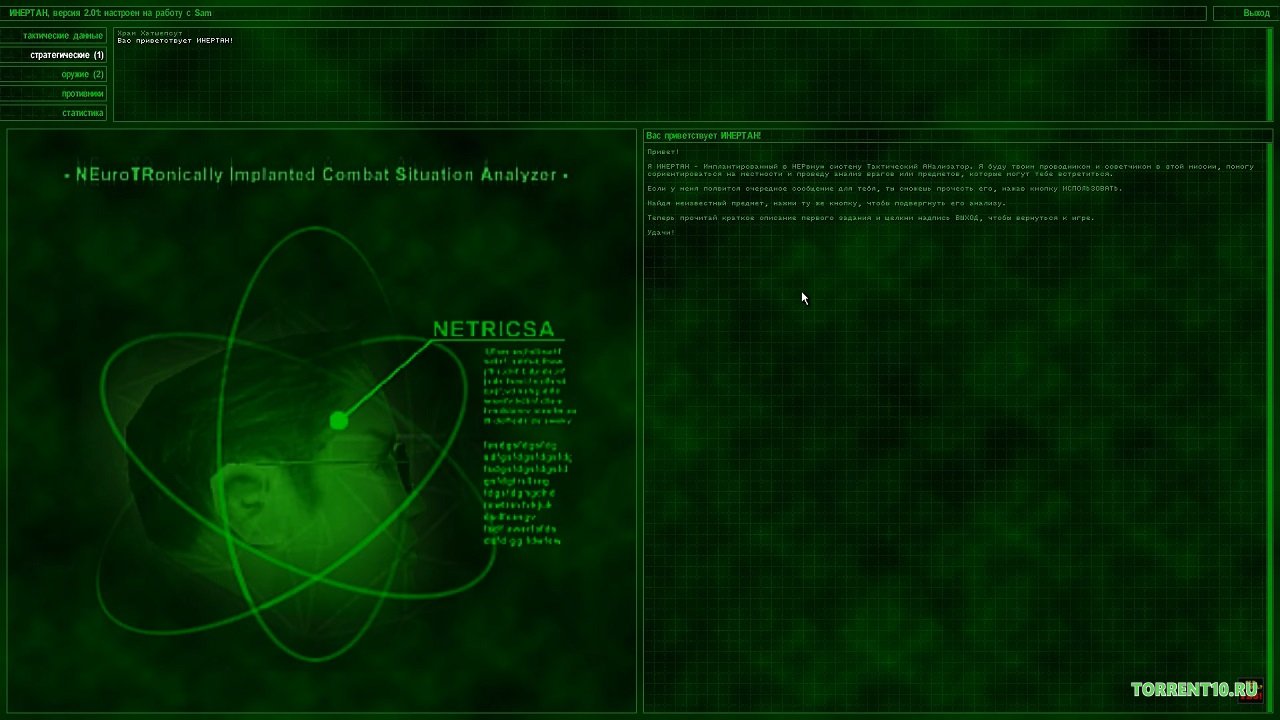
Task: Click the paragraph mentioning ИСПОЛЬЗОВАТЬ button
Action: click(870, 188)
